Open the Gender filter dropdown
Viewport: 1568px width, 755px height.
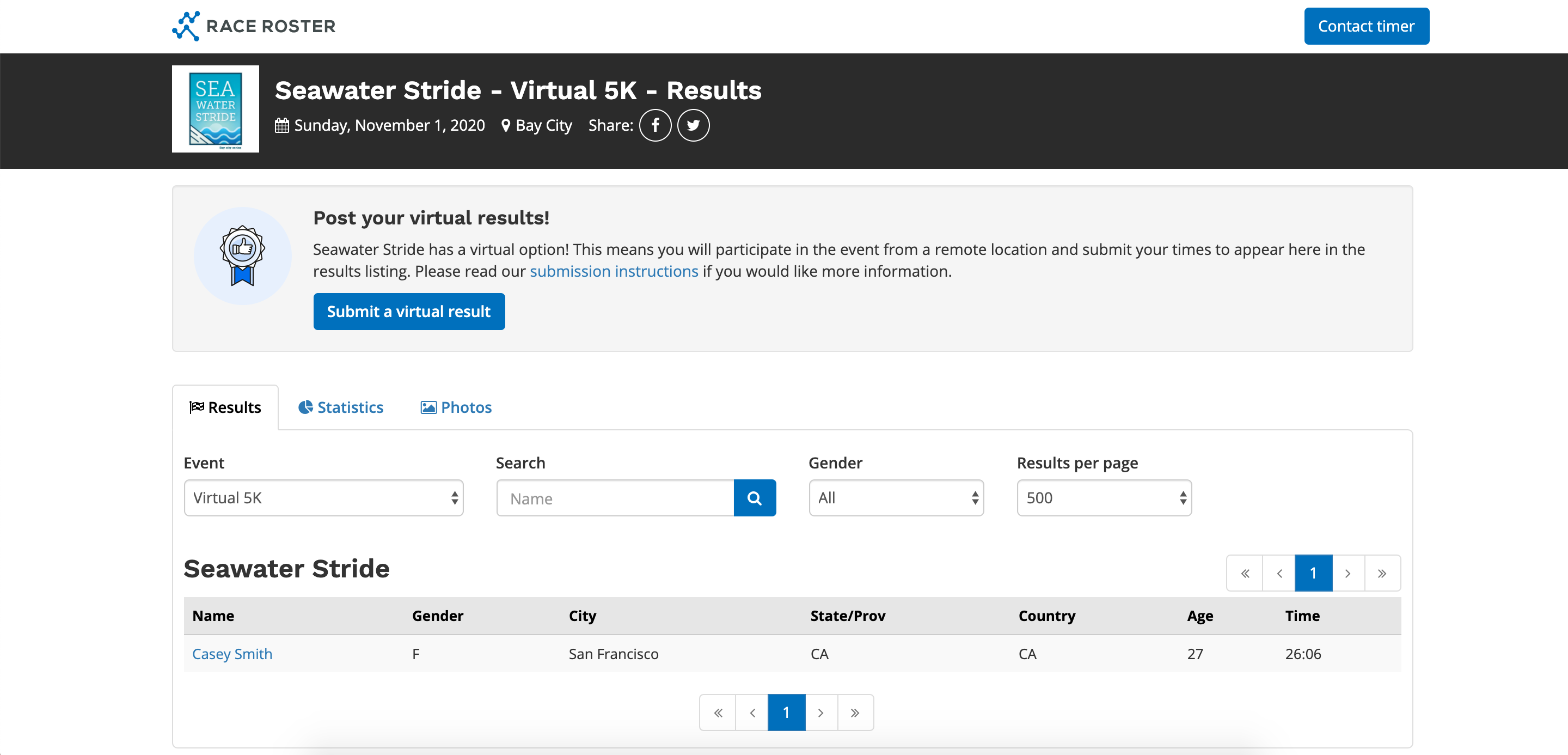tap(896, 498)
